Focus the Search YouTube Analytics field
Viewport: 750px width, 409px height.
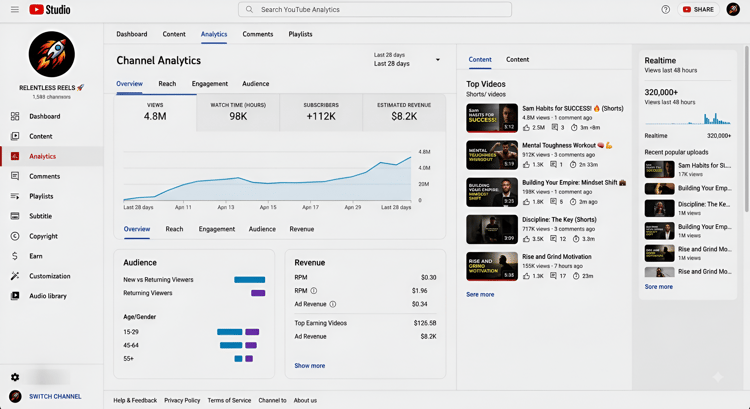pos(375,9)
